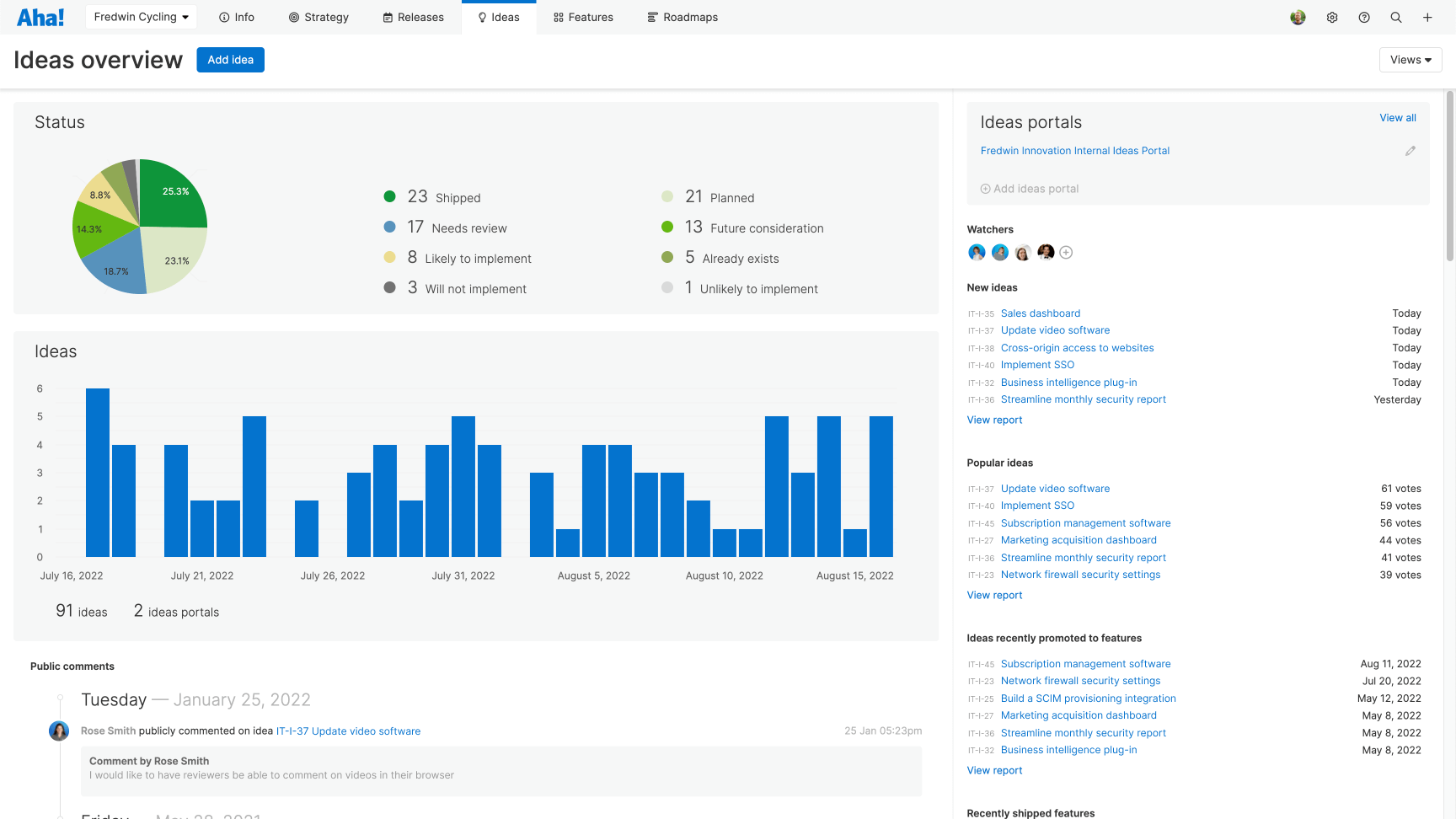Open the Update video software idea link
The height and width of the screenshot is (819, 1456).
pos(1055,329)
